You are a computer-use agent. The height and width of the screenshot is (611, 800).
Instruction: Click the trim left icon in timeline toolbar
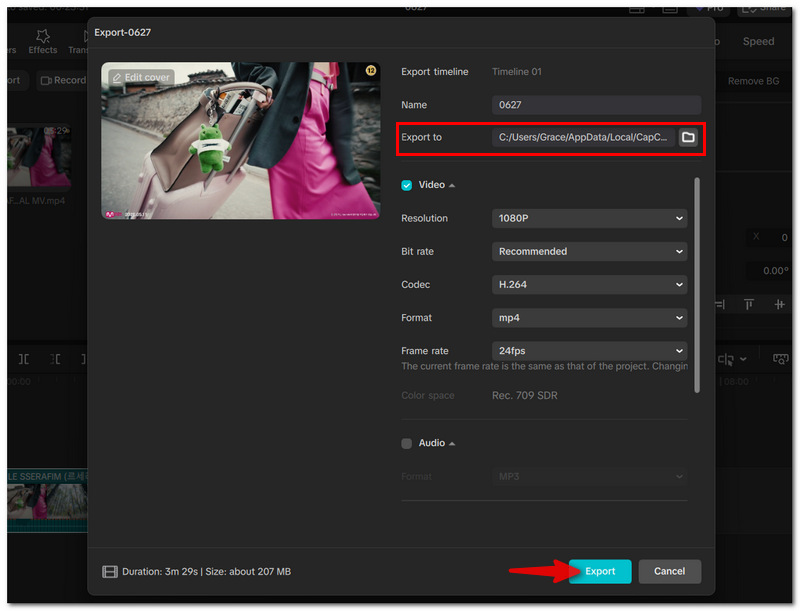pos(55,360)
